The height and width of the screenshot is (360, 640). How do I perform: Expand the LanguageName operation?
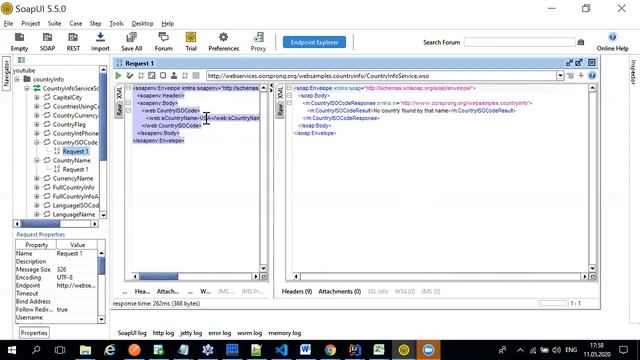pos(37,214)
